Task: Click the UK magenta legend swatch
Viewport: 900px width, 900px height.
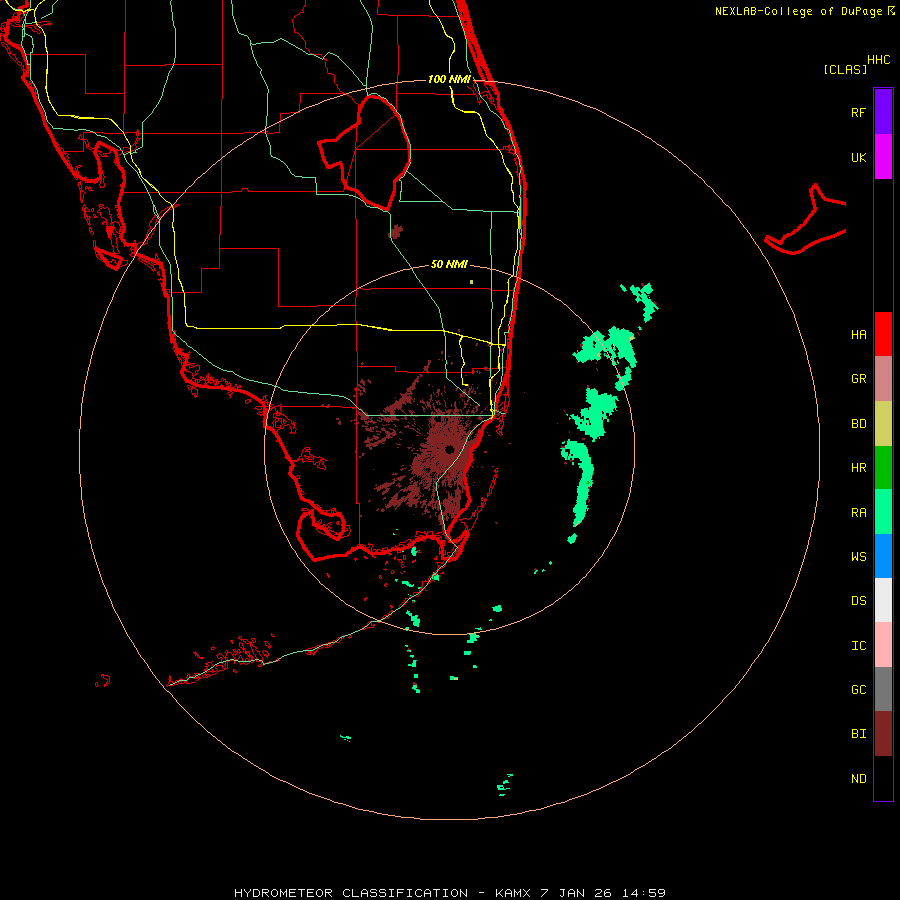Action: [883, 157]
